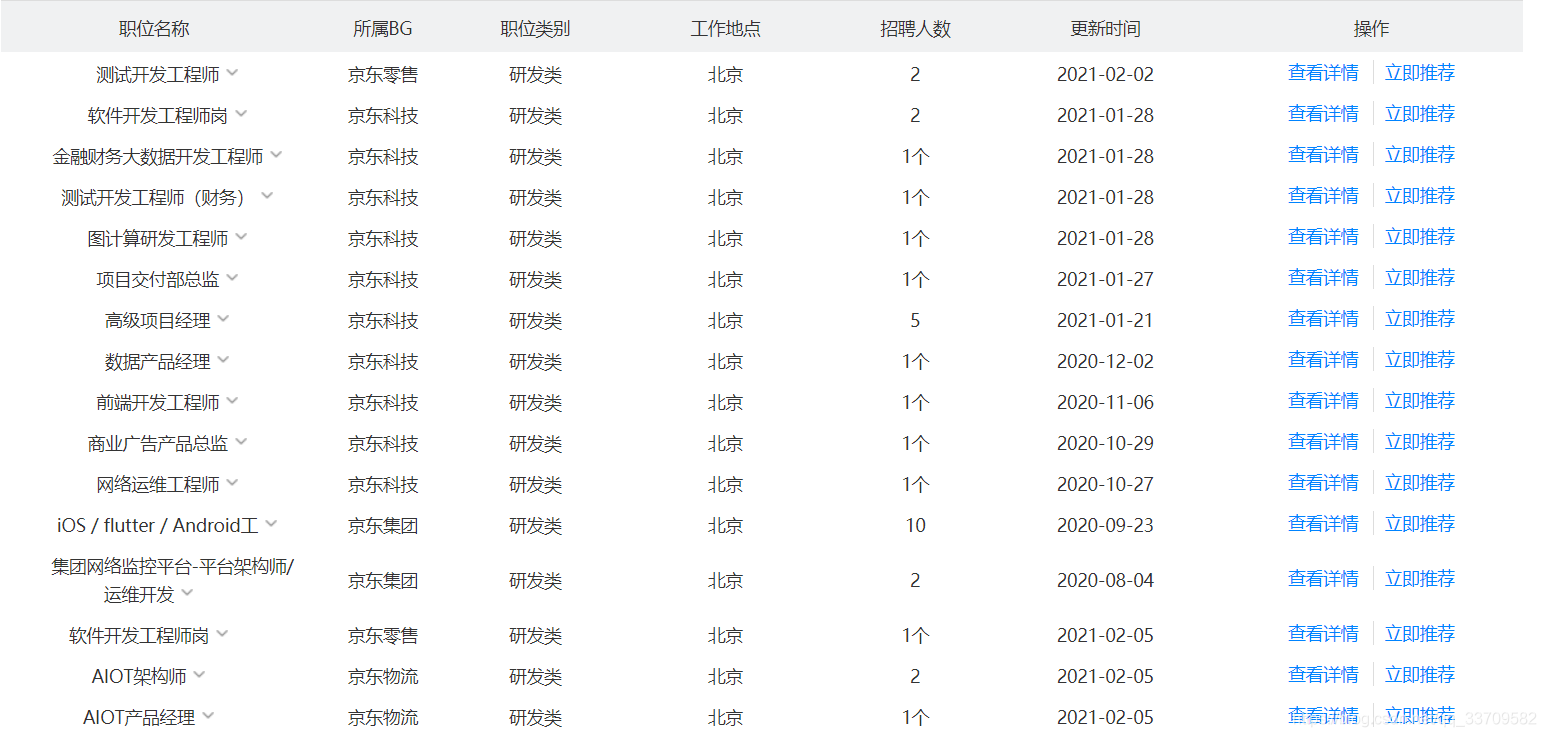Click 立即推荐 for 2021-02-02 测试开发工程师 row
The width and height of the screenshot is (1546, 737).
[x=1419, y=73]
